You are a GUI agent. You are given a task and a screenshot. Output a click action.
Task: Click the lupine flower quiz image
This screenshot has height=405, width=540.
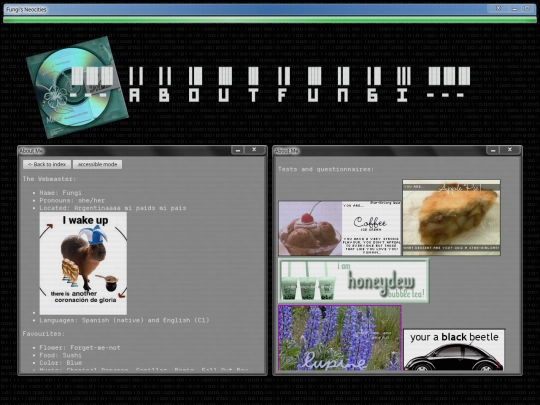pyautogui.click(x=340, y=338)
